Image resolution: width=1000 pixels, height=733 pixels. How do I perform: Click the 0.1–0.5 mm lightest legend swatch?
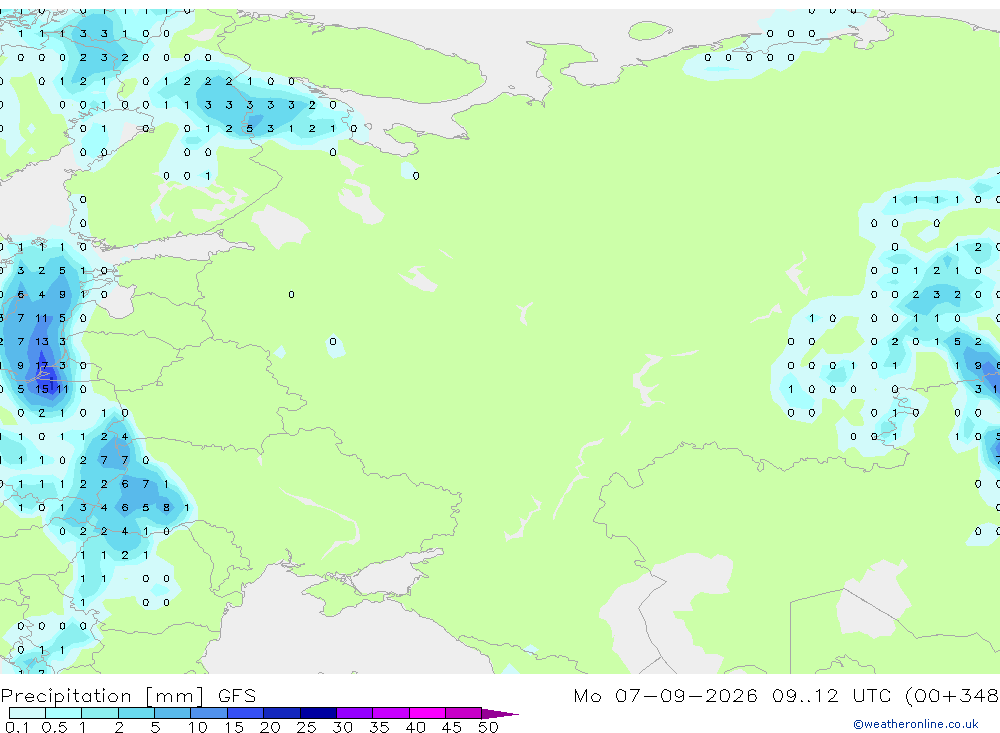(27, 713)
